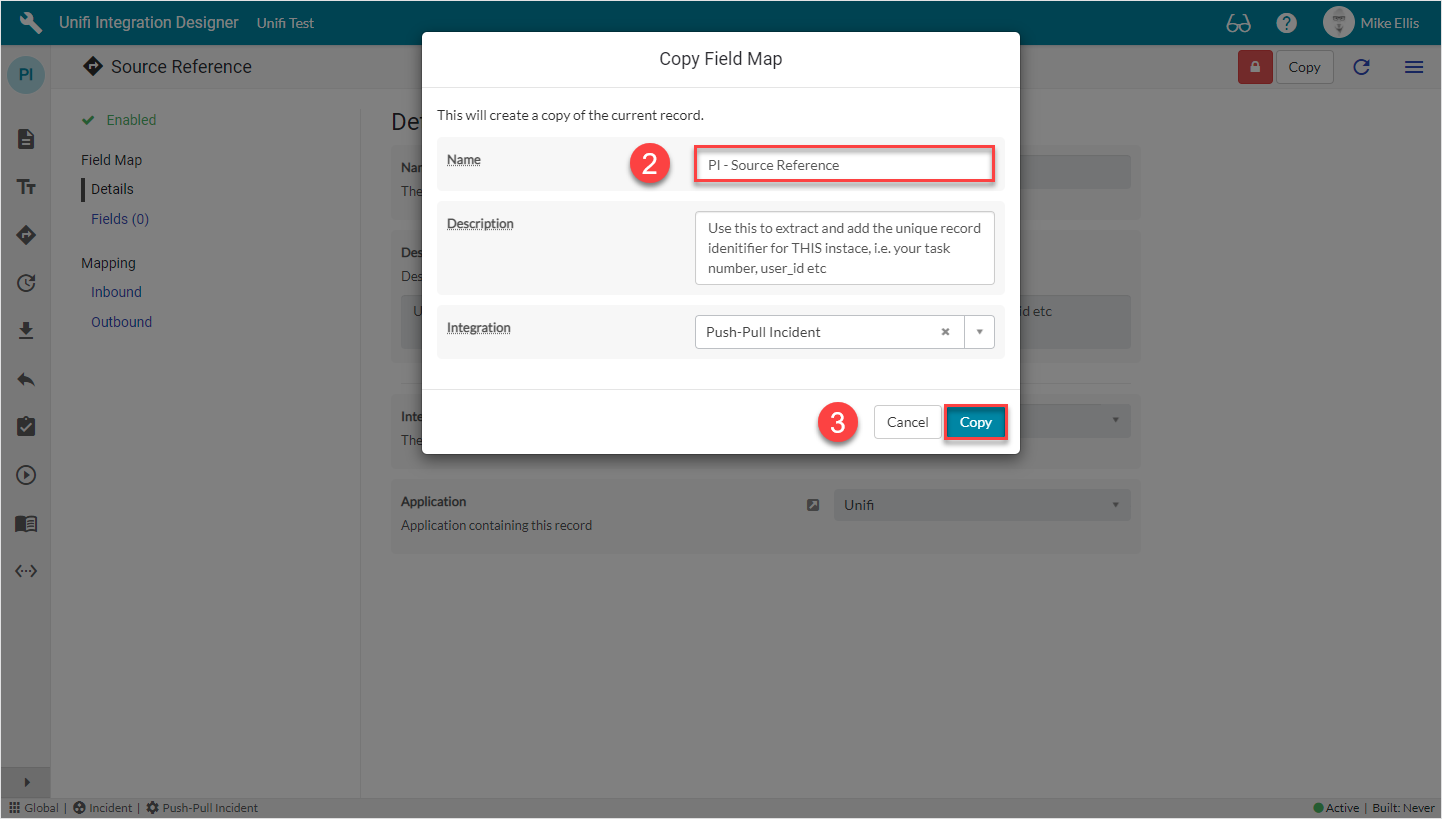Expand the collapsed sidebar with bottom arrow
Viewport: 1442px width, 819px height.
(26, 782)
